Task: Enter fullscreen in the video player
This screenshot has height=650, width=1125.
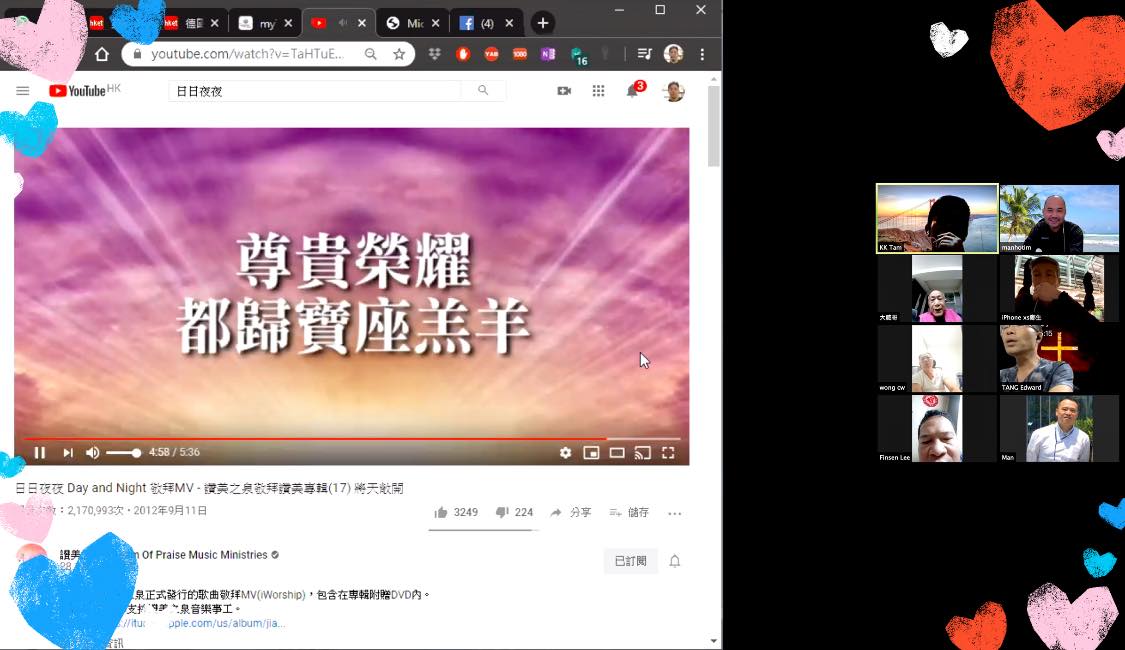Action: [668, 453]
